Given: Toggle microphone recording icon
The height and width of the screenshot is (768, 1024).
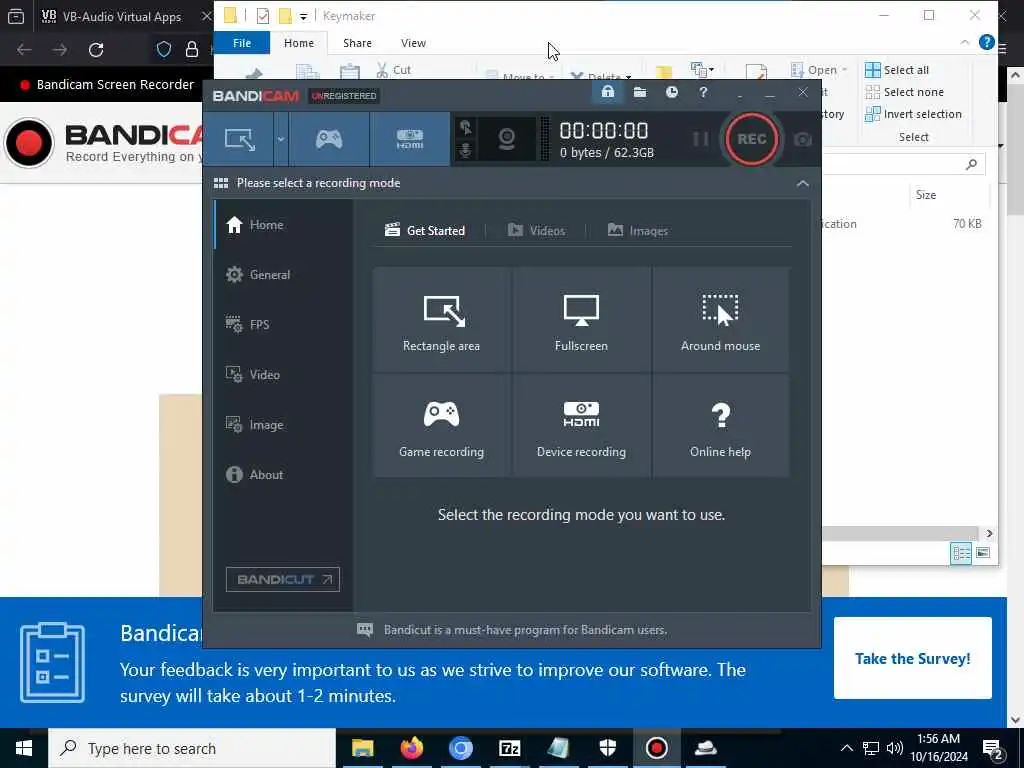Looking at the screenshot, I should tap(466, 151).
